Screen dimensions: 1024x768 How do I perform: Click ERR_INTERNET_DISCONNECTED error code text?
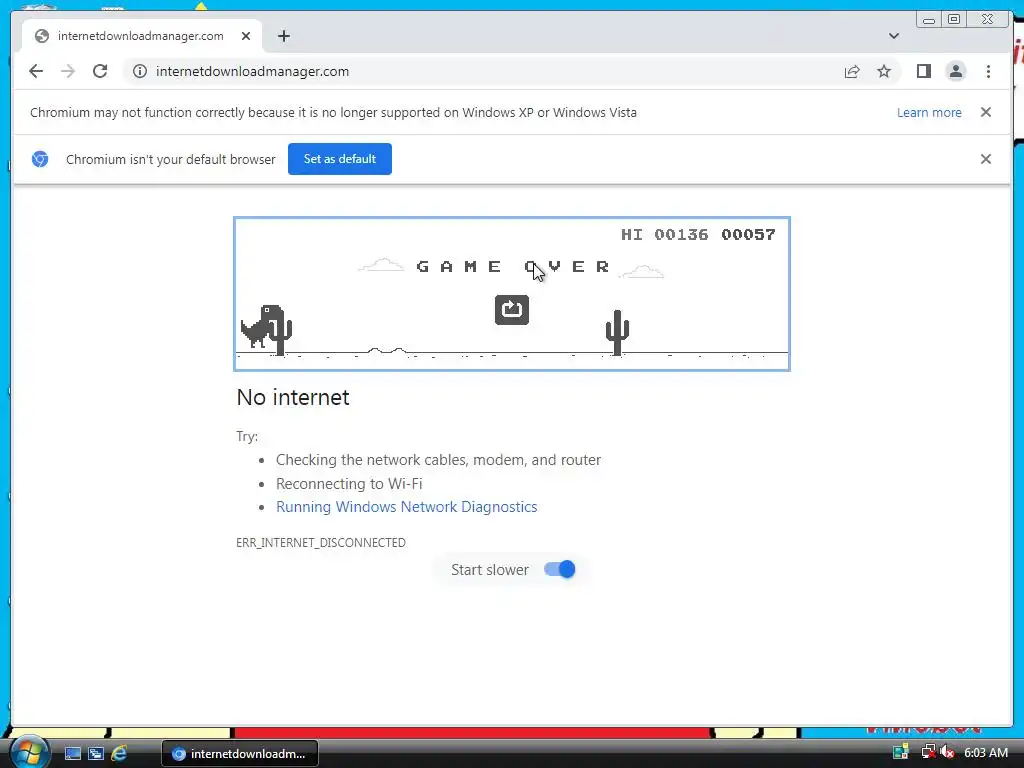pos(321,543)
